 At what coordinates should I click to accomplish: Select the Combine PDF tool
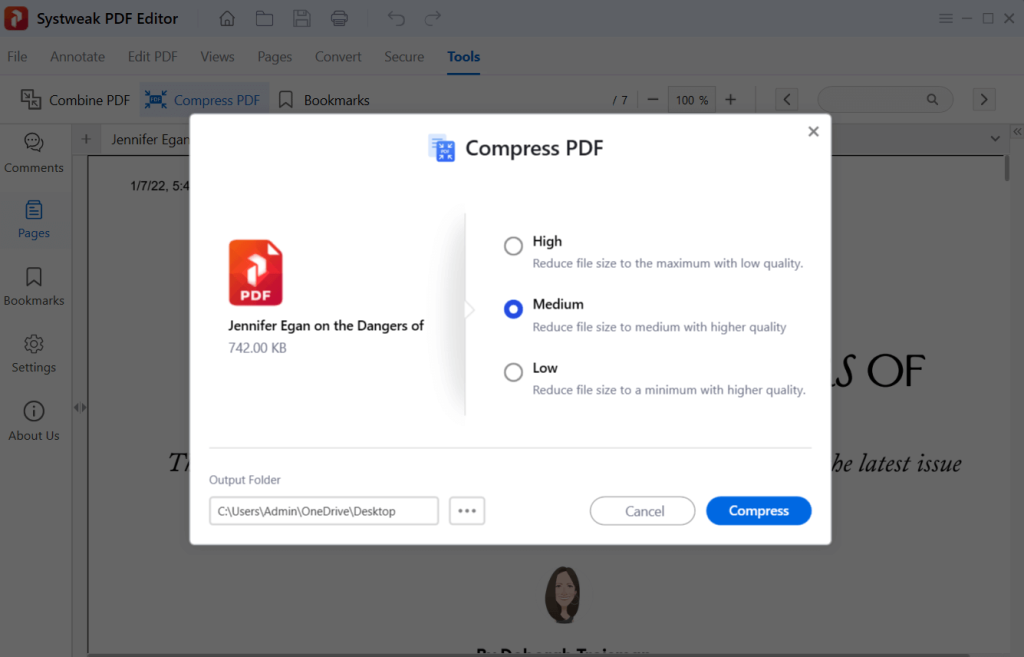click(75, 100)
